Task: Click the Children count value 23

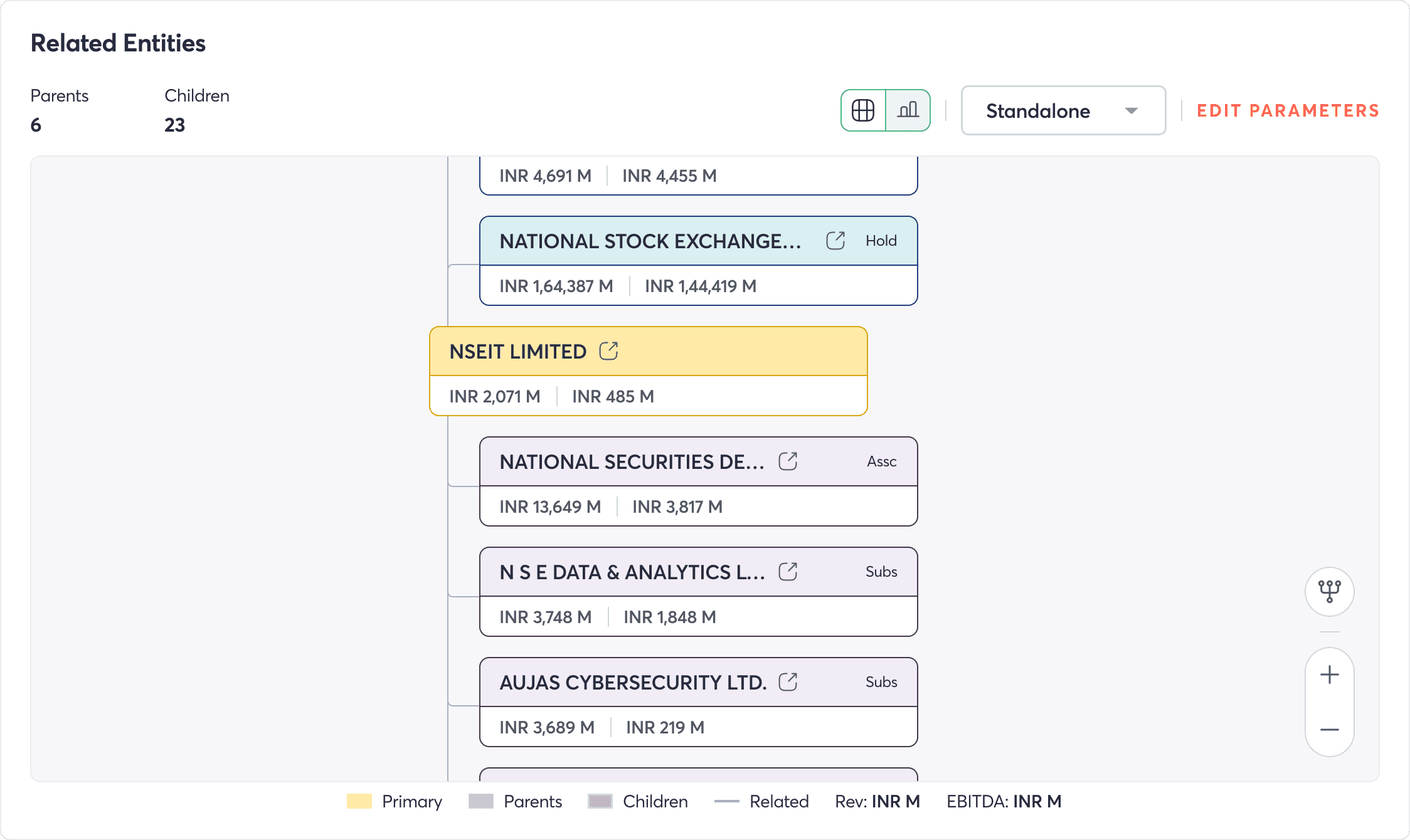Action: [175, 125]
